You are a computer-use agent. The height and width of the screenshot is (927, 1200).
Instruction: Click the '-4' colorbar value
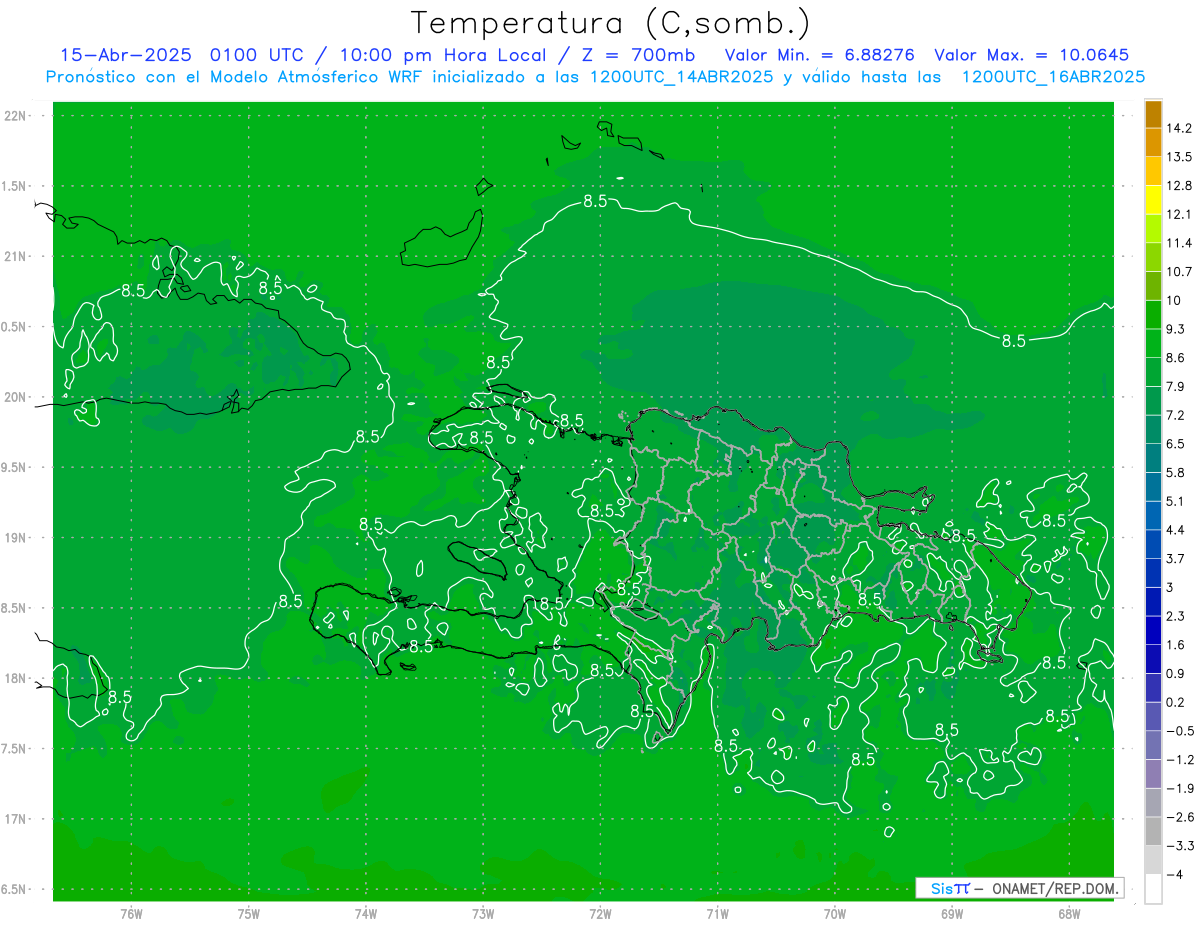(x=1176, y=874)
